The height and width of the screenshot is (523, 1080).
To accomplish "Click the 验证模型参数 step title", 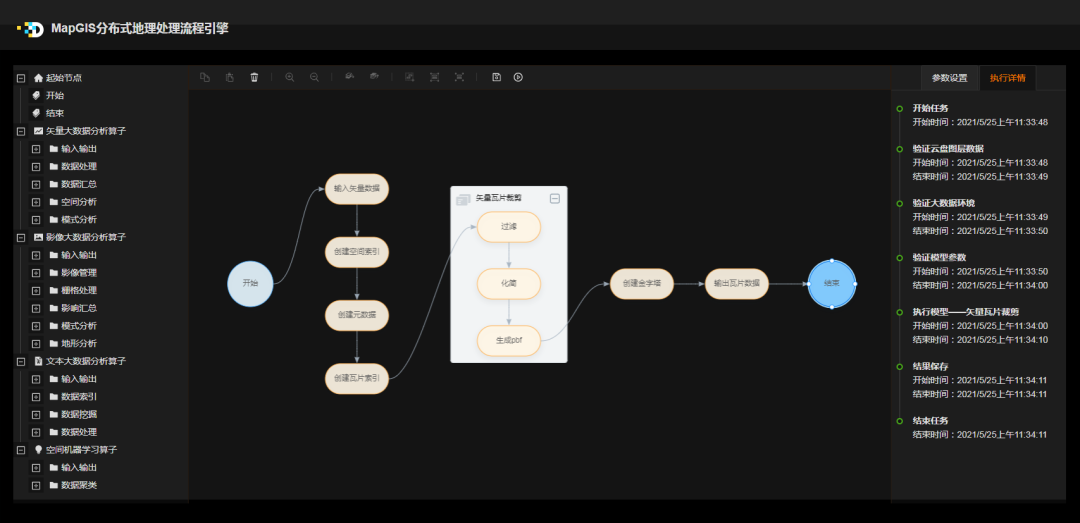I will click(x=937, y=257).
